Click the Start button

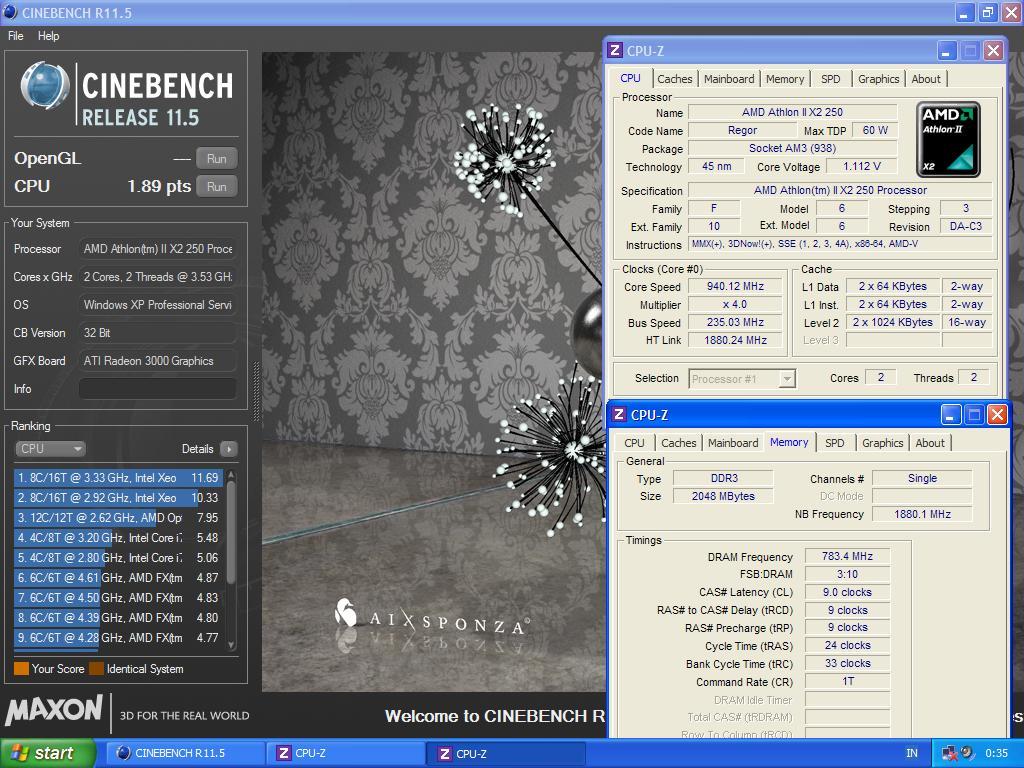[47, 753]
